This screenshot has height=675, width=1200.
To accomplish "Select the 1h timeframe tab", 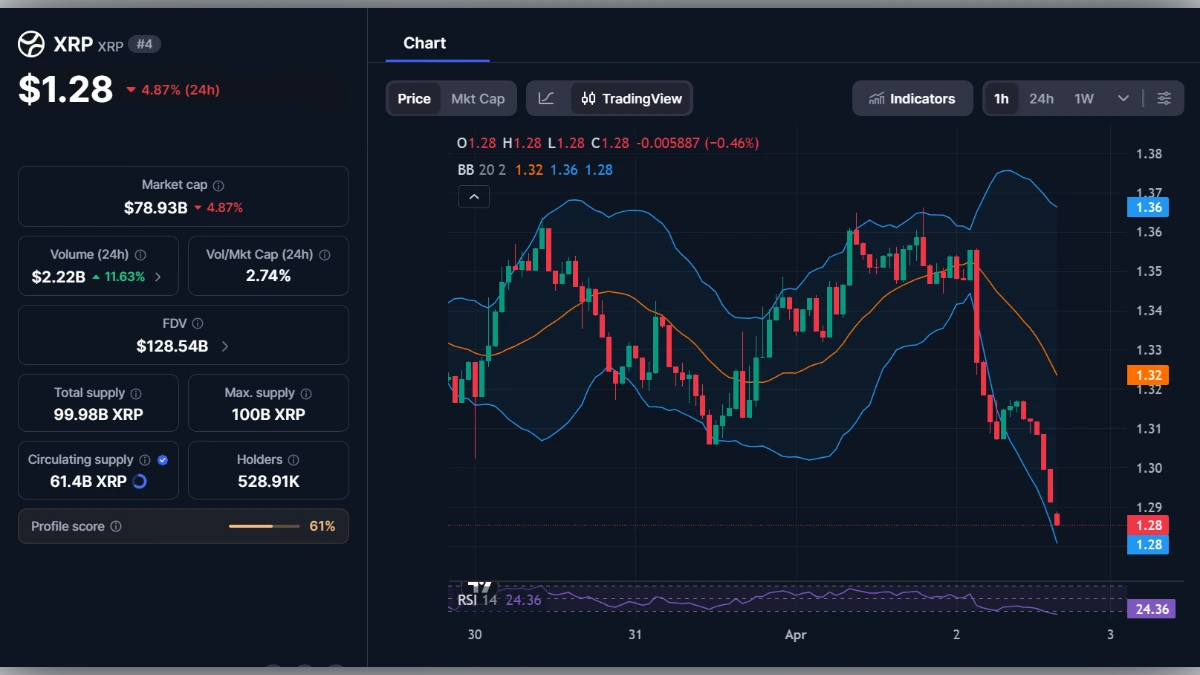I will [x=1002, y=98].
